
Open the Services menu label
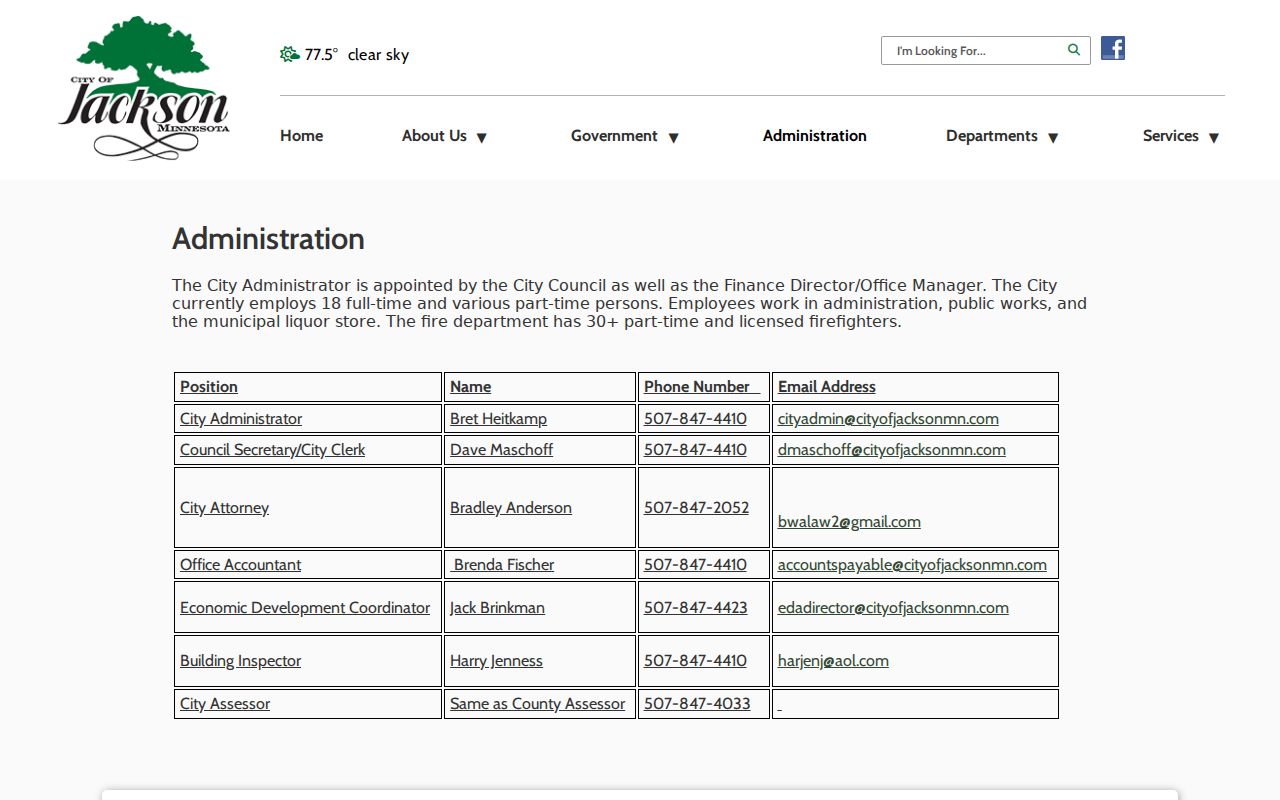click(x=1171, y=136)
